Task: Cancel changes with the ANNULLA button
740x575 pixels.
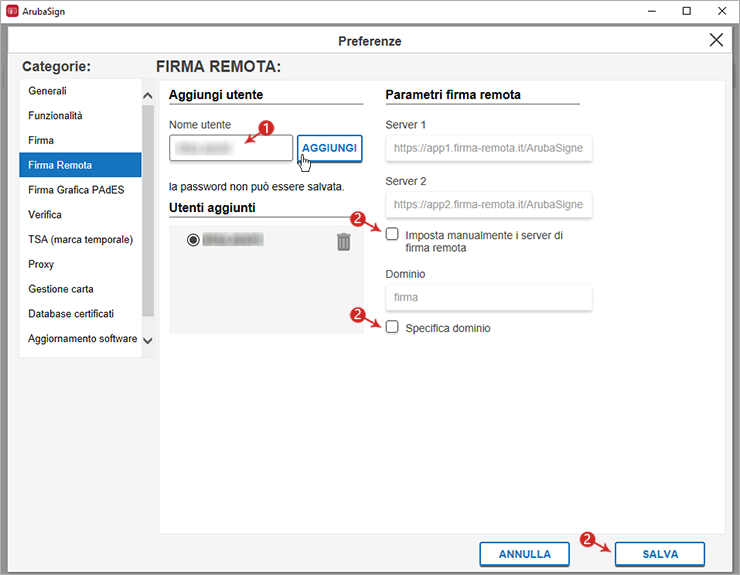Action: [x=524, y=554]
